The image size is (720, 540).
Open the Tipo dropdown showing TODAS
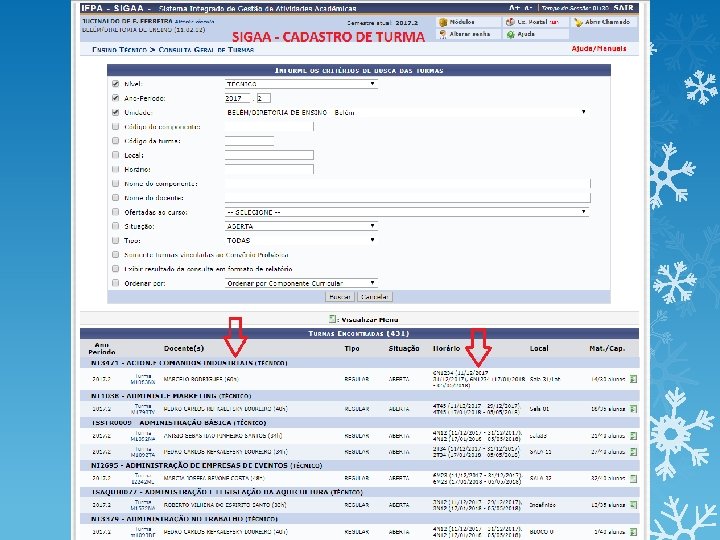pos(301,240)
